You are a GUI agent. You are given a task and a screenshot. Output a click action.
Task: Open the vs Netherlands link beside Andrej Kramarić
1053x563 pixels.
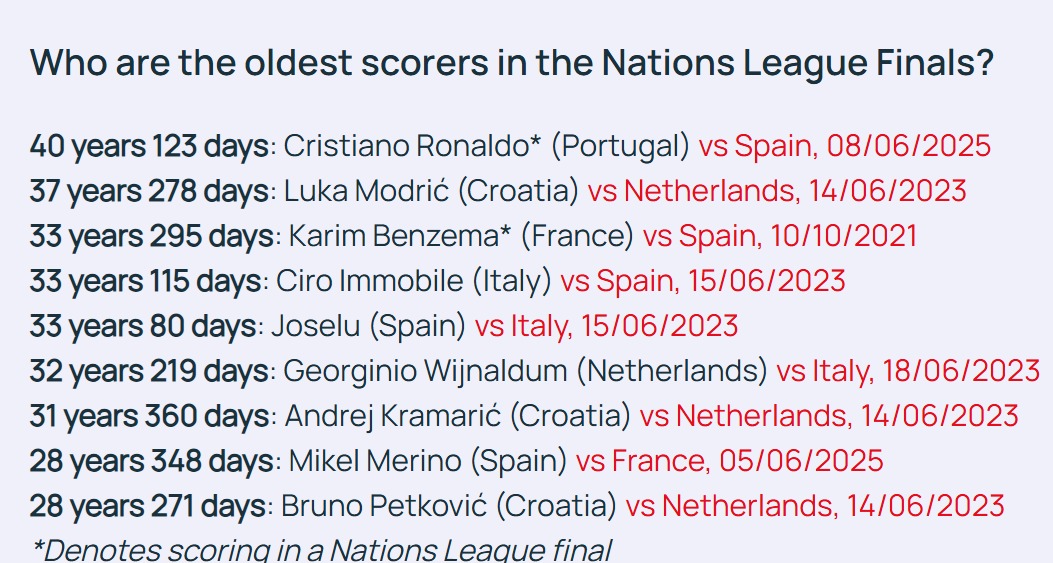[829, 416]
